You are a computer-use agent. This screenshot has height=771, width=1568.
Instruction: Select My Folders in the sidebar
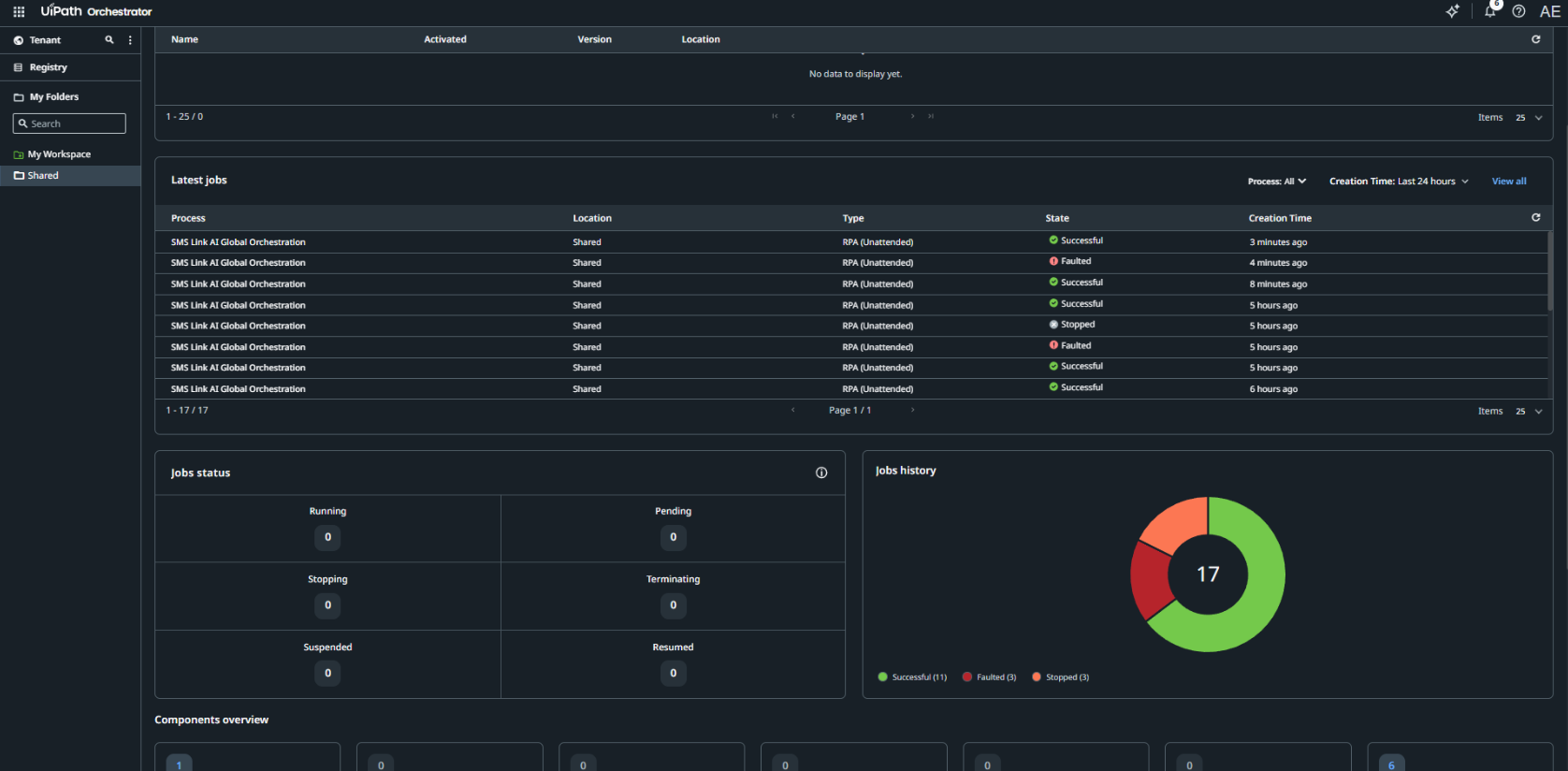tap(53, 96)
